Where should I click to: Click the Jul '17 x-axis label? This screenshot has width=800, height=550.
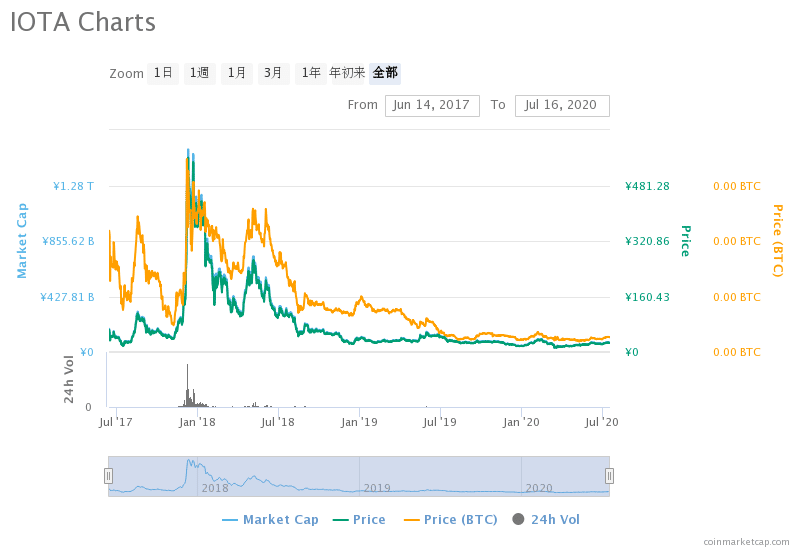116,422
